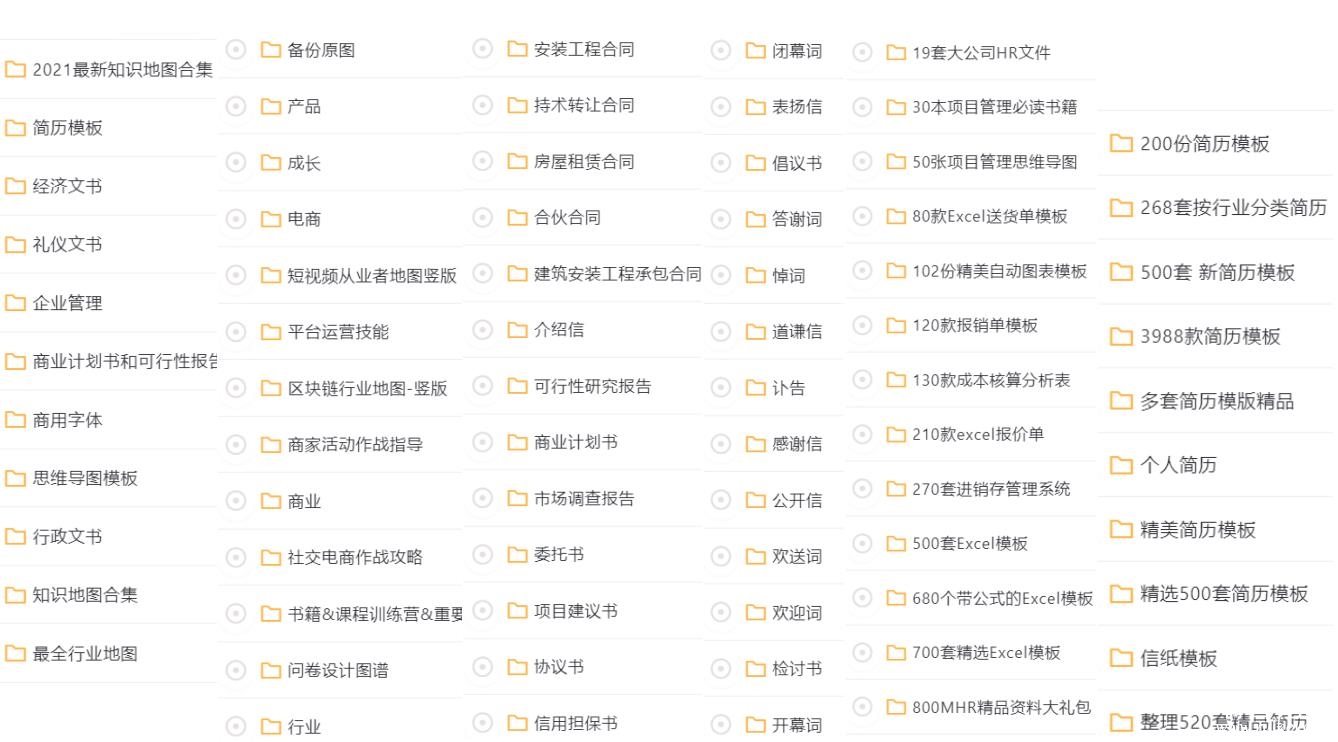The image size is (1338, 742).
Task: Select the radio circle for 合伙合同
Action: point(482,217)
